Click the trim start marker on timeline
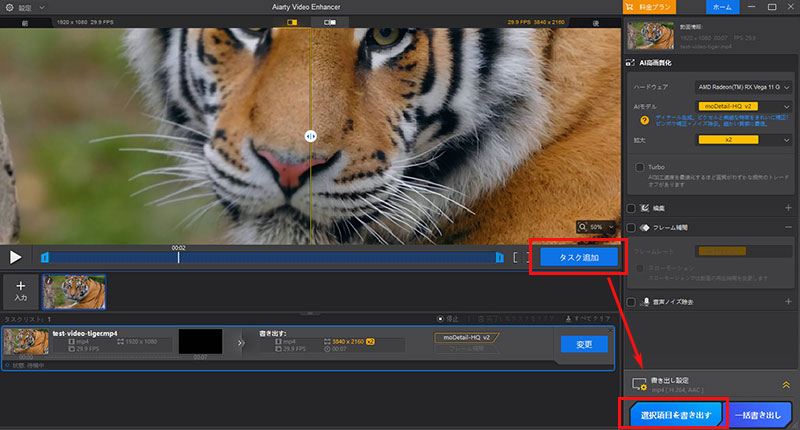 click(45, 258)
